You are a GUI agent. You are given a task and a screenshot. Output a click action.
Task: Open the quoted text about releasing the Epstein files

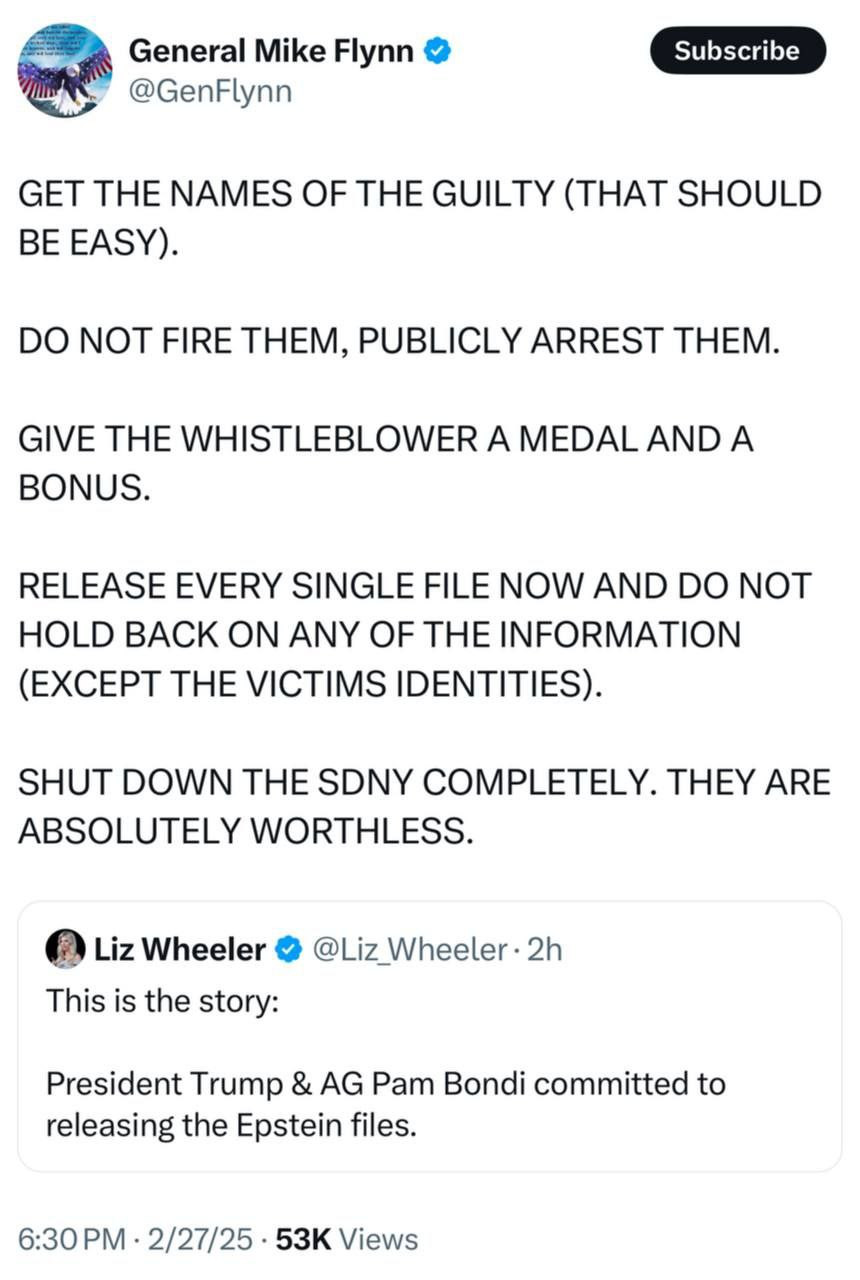point(385,1104)
